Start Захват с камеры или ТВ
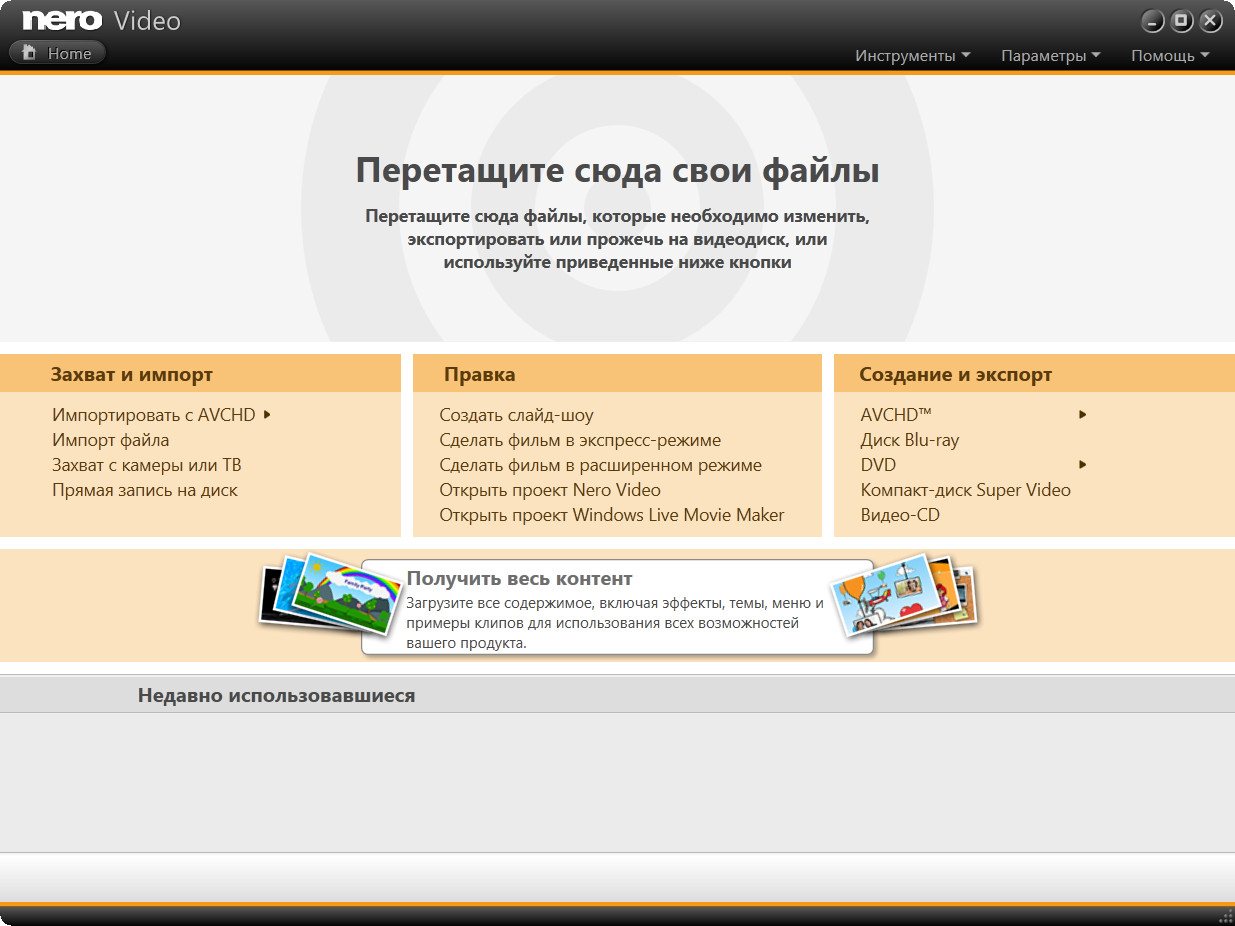Screen dimensions: 1235x926 pos(145,465)
